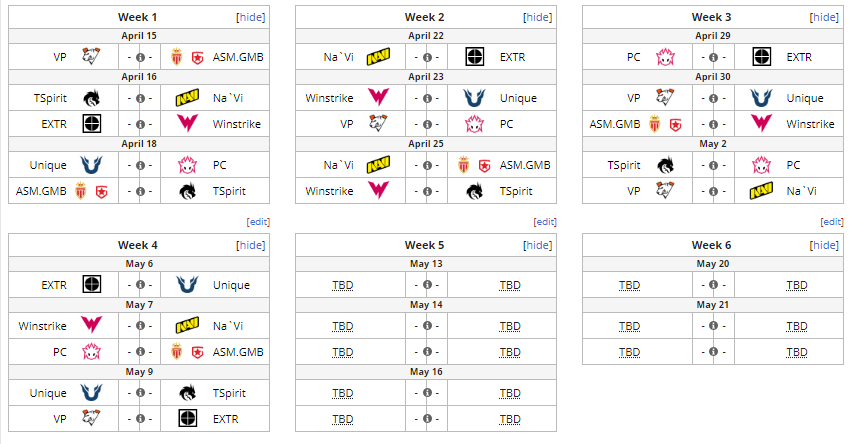Click the EXTR logo on April 29

click(761, 57)
